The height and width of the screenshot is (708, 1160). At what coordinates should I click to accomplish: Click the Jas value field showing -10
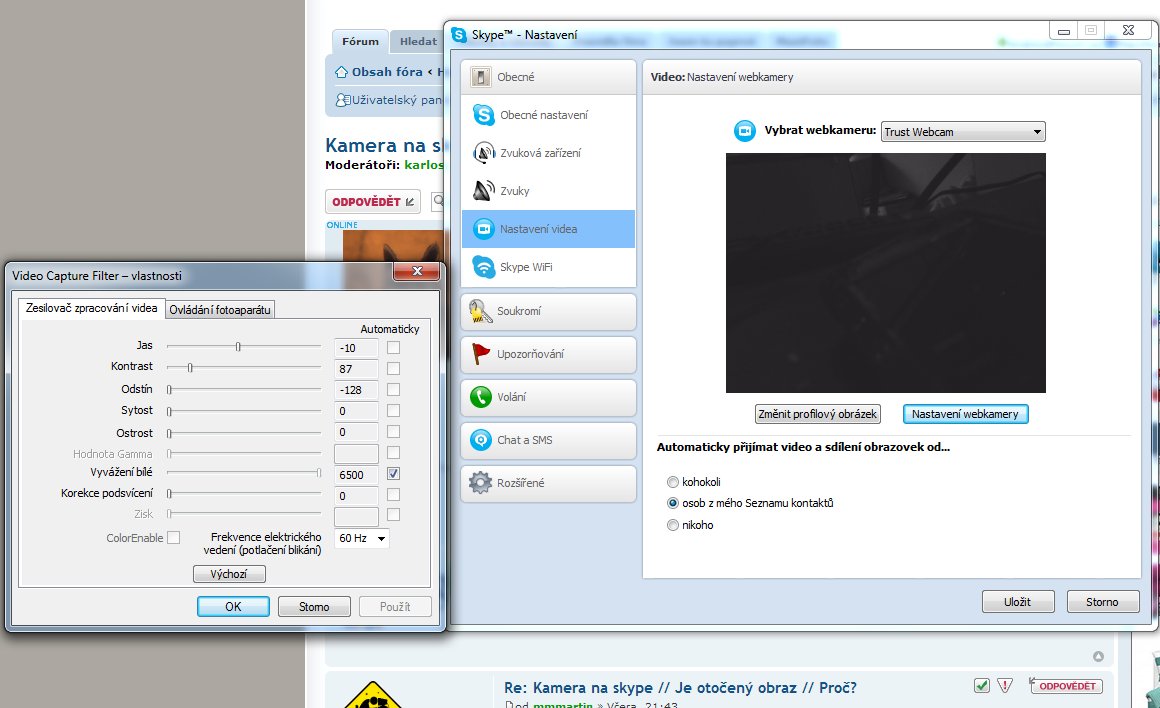pos(357,348)
